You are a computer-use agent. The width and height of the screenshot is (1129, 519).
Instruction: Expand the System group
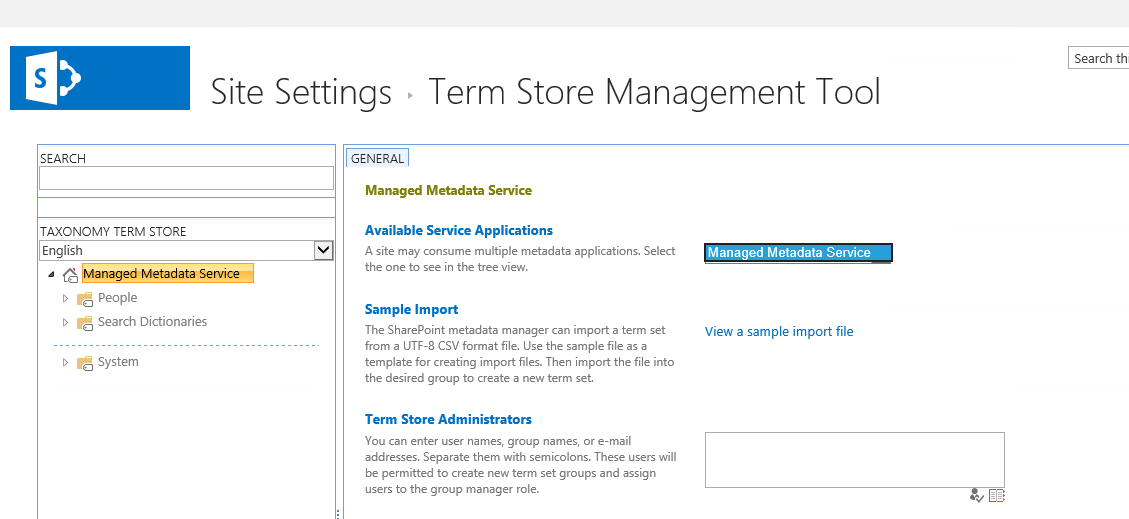tap(66, 362)
